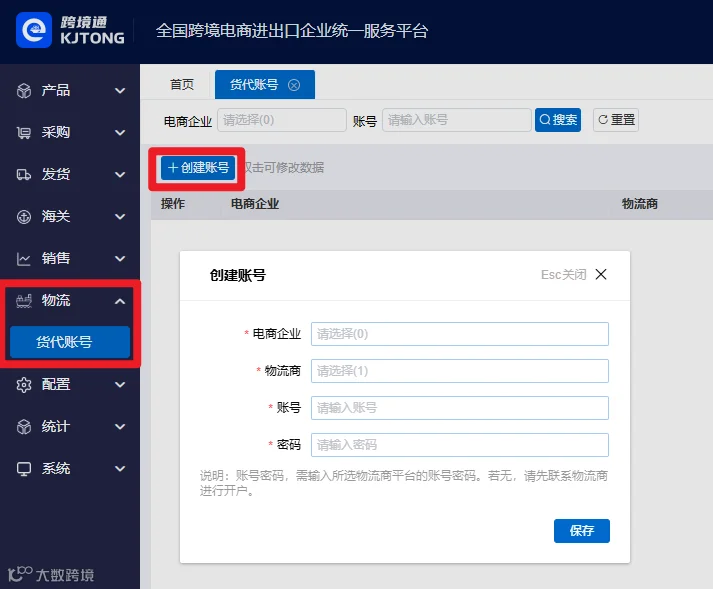This screenshot has width=713, height=589.
Task: Click the 保存 button
Action: [582, 531]
